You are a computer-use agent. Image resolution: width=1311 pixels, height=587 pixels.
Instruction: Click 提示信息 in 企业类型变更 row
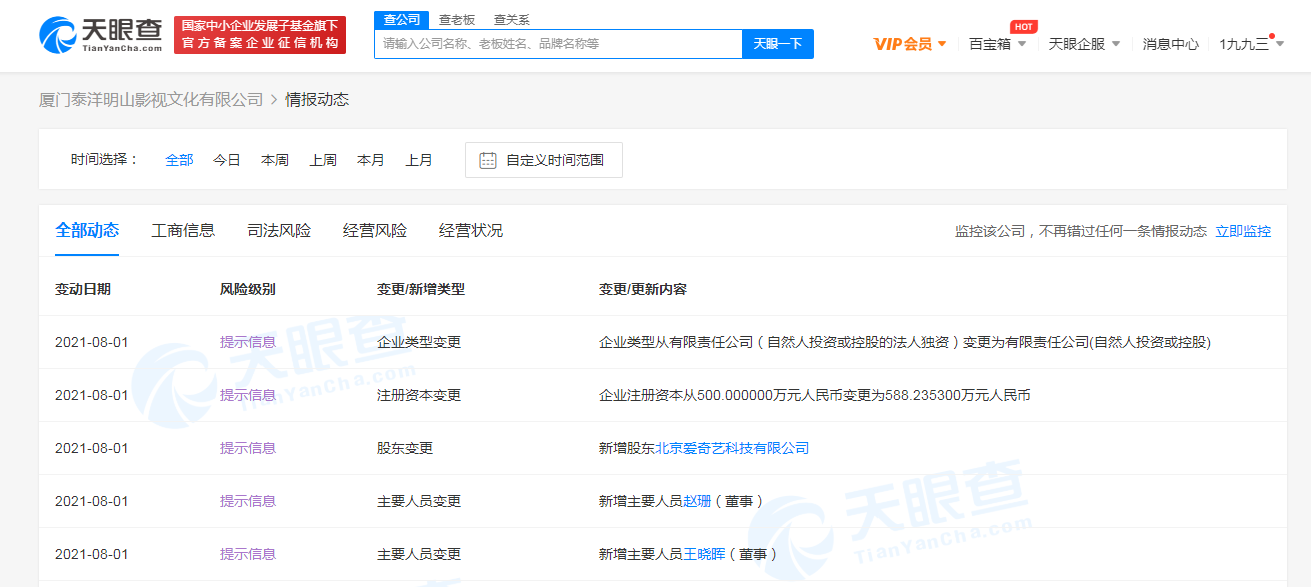(248, 342)
